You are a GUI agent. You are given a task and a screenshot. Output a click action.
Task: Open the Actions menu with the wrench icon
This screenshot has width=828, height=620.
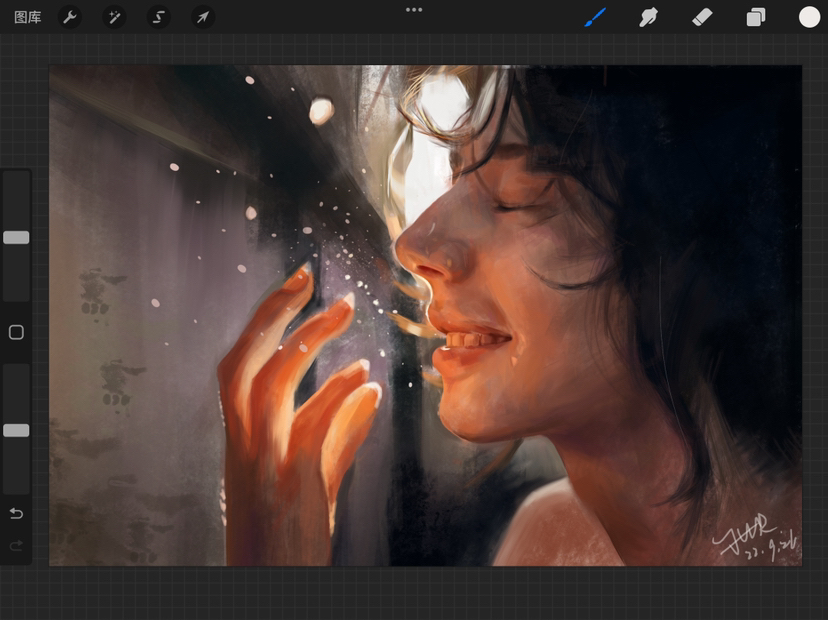click(71, 17)
